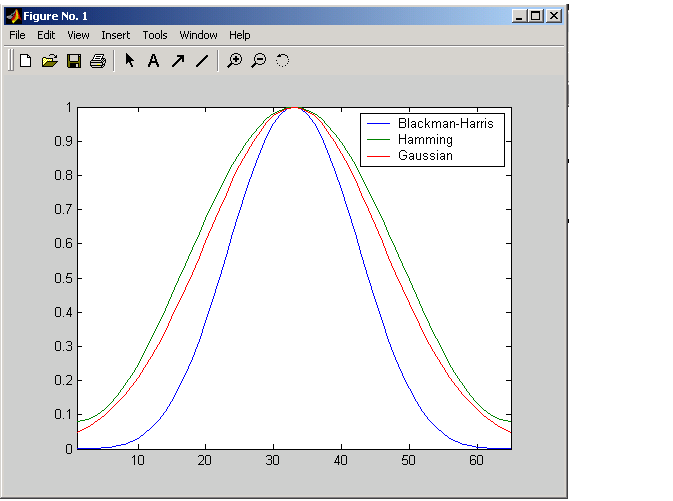The height and width of the screenshot is (501, 673).
Task: Select the Insert Line tool
Action: tap(202, 61)
